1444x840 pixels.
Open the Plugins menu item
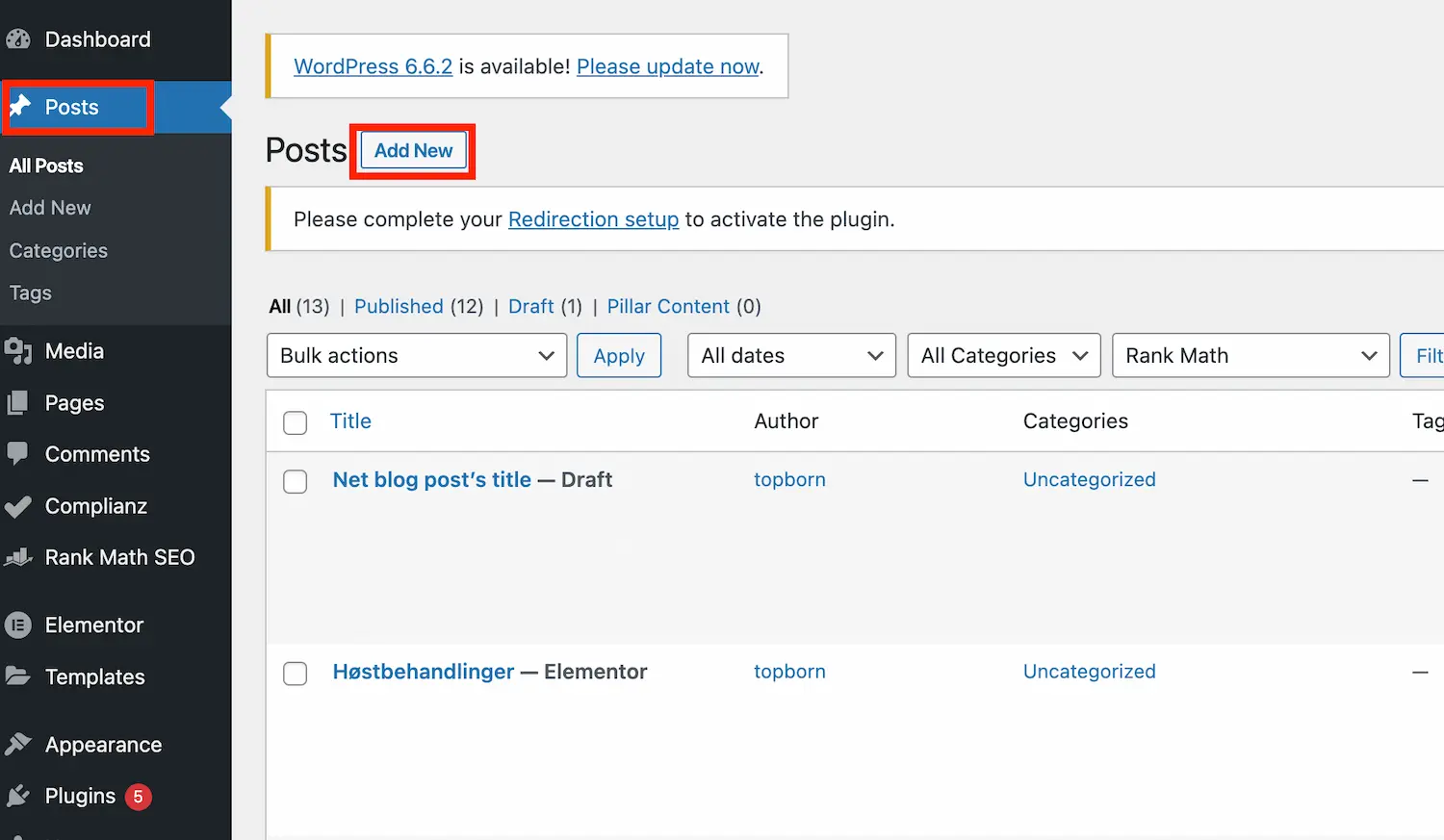pyautogui.click(x=80, y=796)
